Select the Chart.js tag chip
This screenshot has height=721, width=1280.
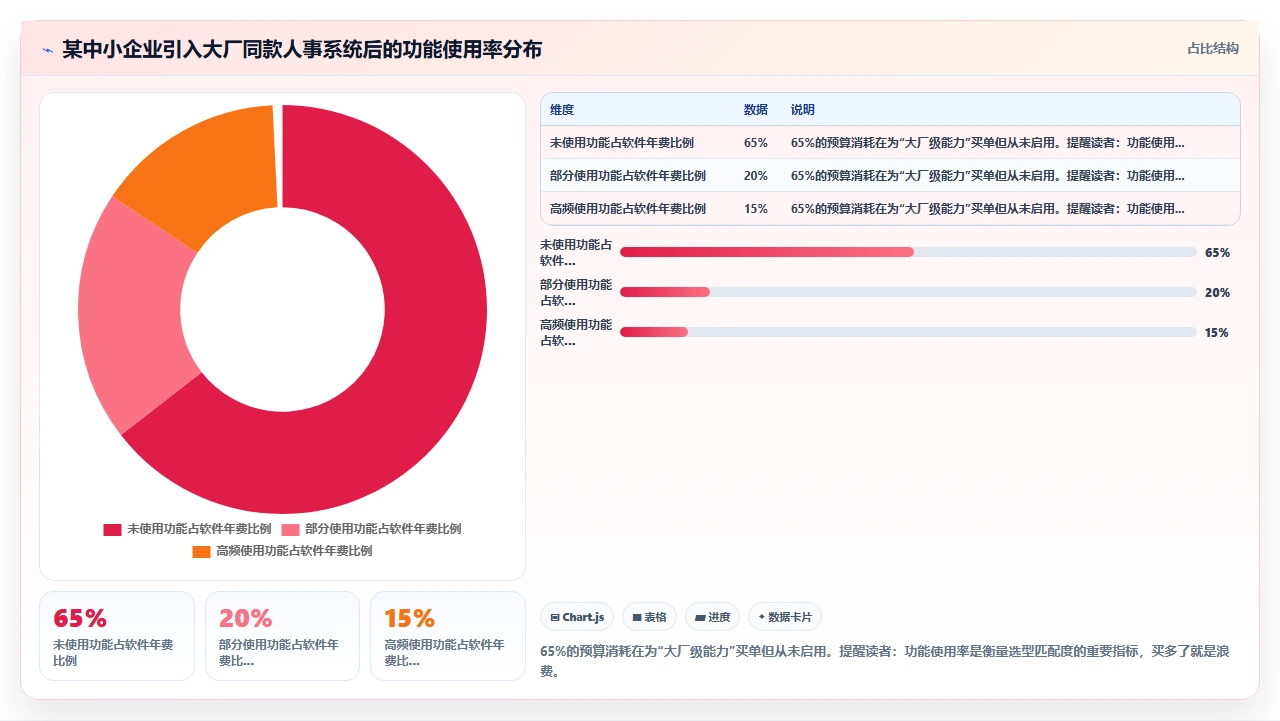577,617
